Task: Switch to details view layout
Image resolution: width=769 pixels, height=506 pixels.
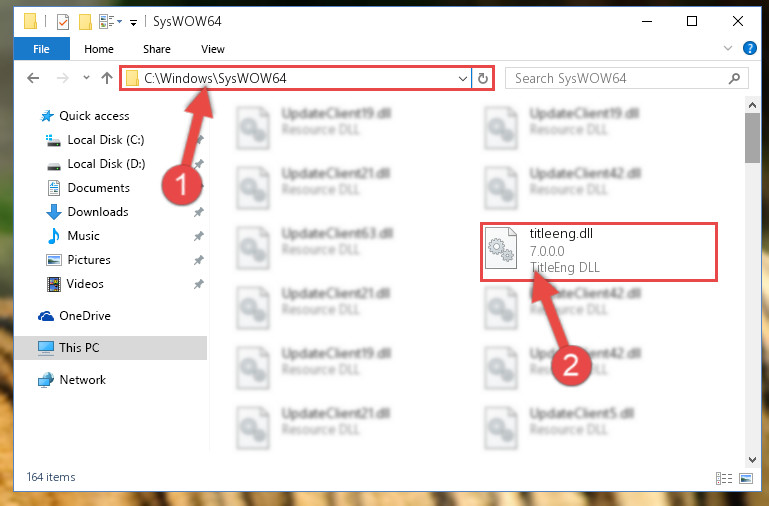Action: pos(724,478)
